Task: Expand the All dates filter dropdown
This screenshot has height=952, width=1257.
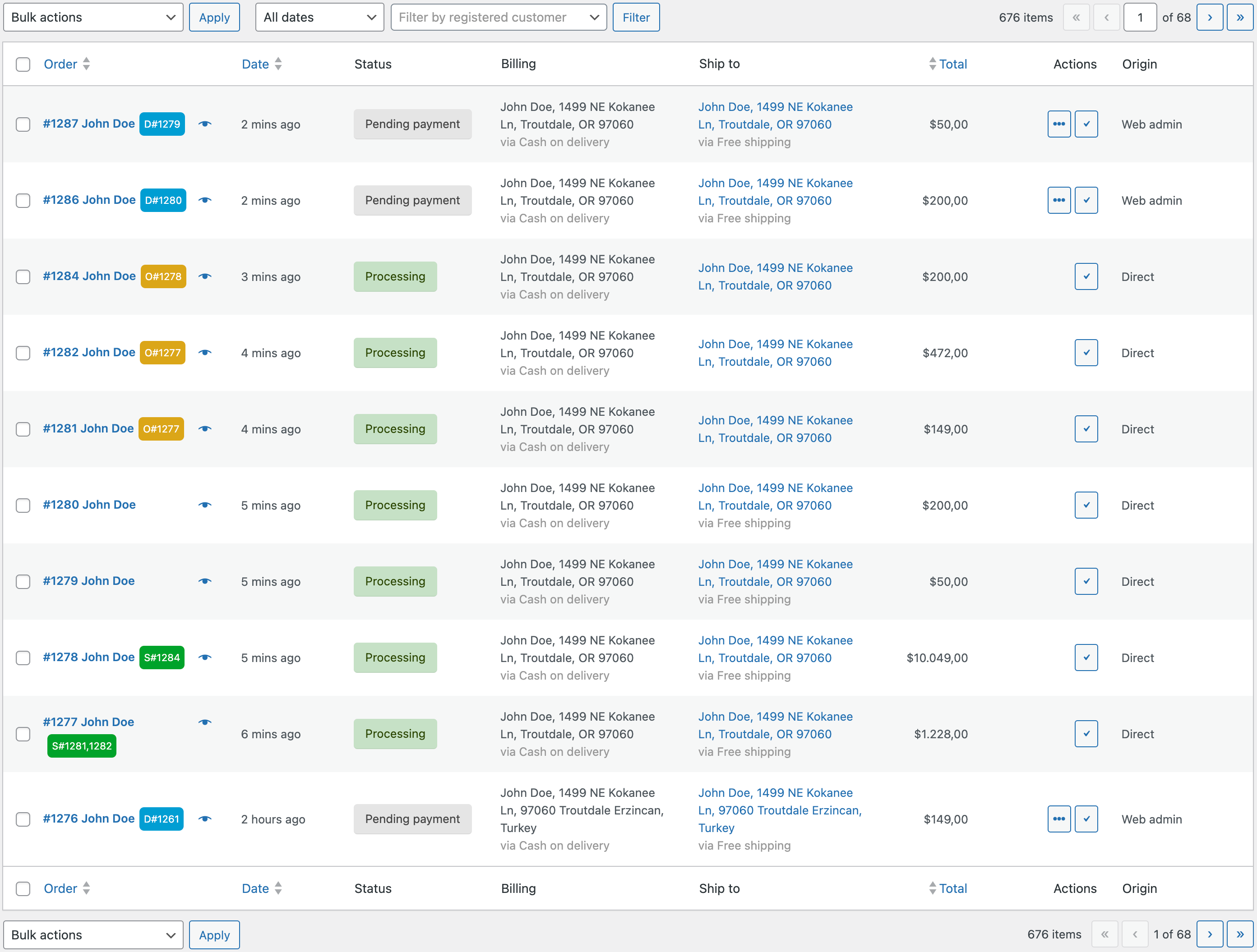Action: click(318, 17)
